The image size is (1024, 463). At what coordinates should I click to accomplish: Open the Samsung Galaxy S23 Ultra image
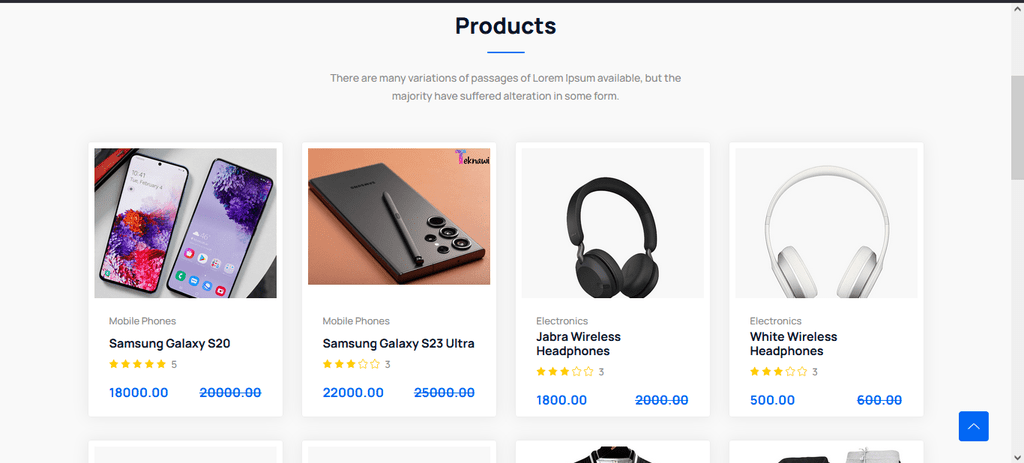[399, 217]
